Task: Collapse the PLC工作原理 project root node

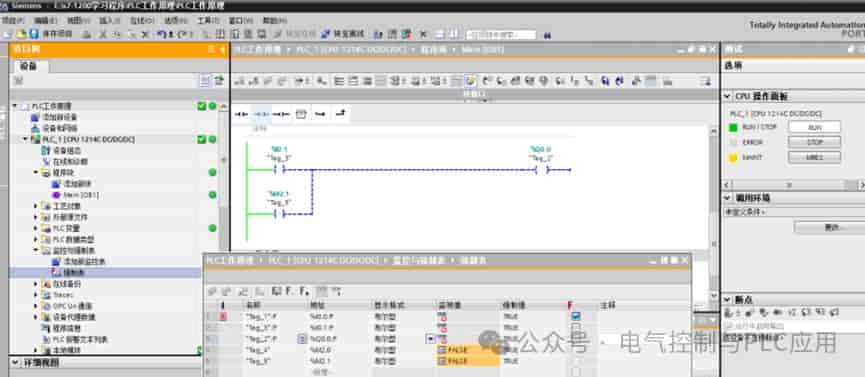Action: [15, 105]
